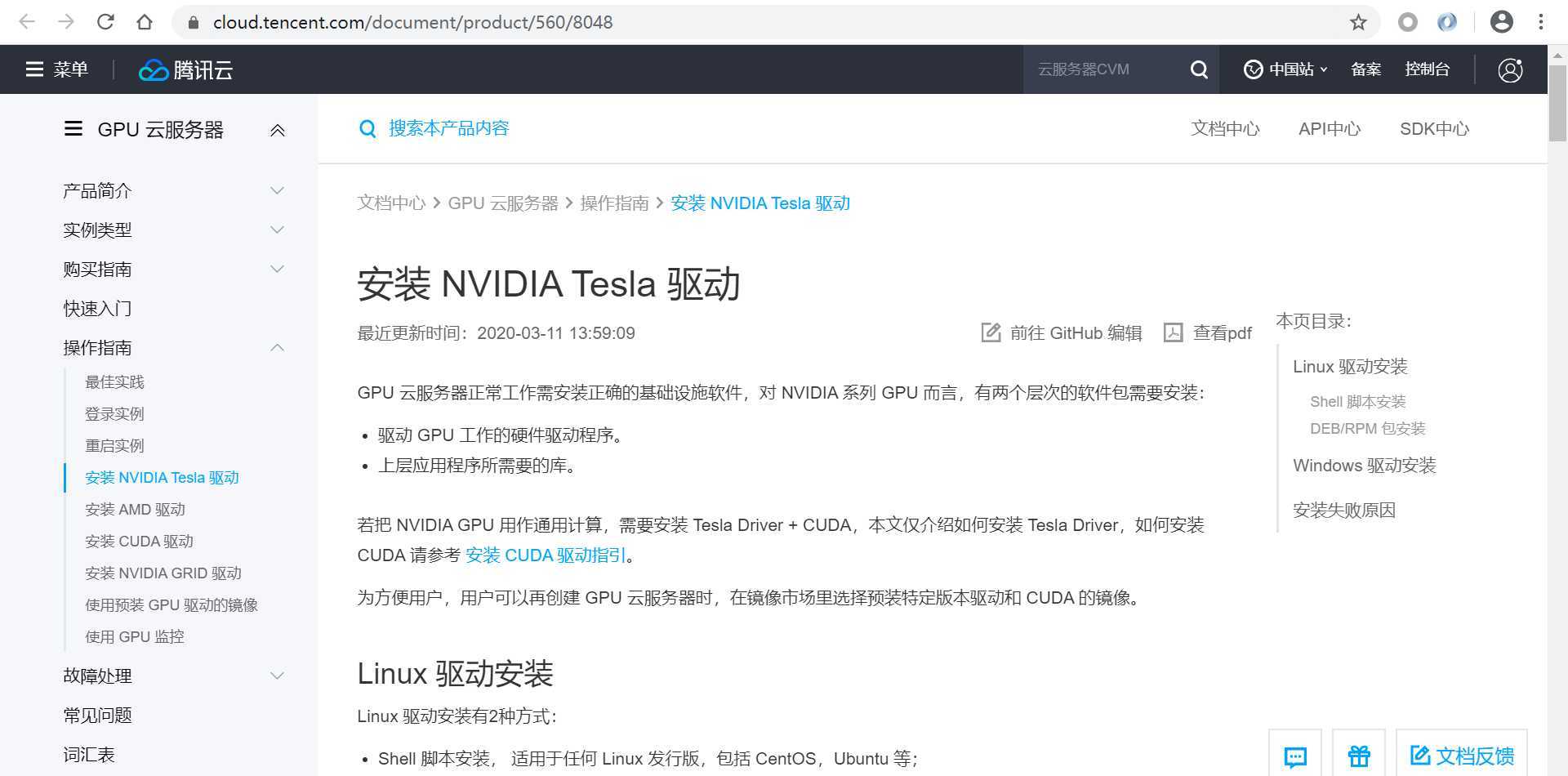
Task: Click the 腾讯云 logo
Action: (x=185, y=70)
